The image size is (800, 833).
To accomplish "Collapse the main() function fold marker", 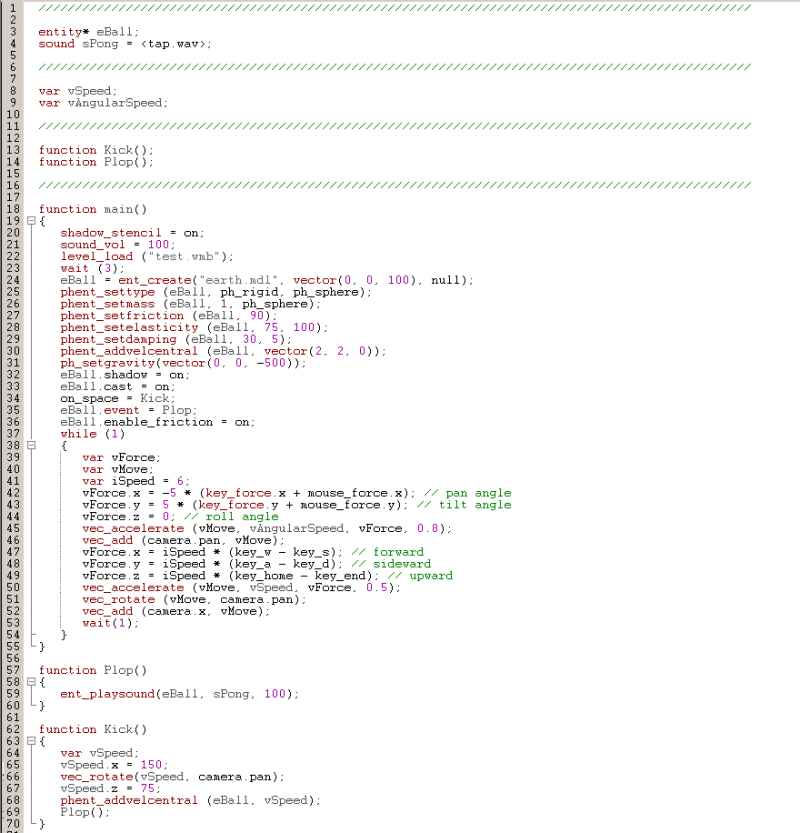I will pyautogui.click(x=31, y=221).
